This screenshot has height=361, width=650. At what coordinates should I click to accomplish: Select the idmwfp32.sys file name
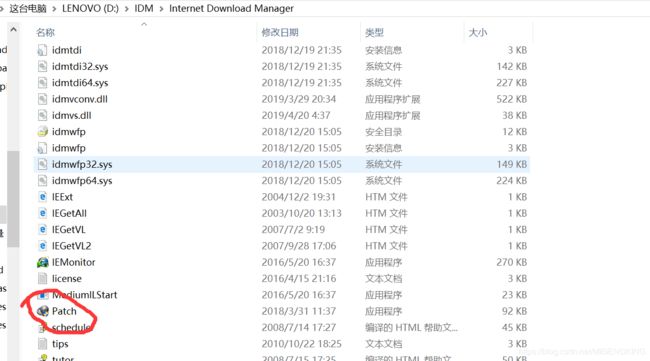tap(82, 165)
